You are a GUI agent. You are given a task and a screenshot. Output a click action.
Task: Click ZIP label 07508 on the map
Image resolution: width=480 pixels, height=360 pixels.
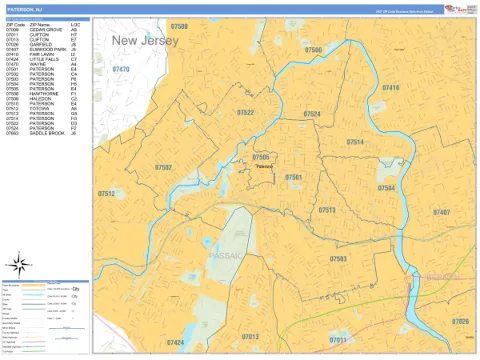click(x=179, y=26)
